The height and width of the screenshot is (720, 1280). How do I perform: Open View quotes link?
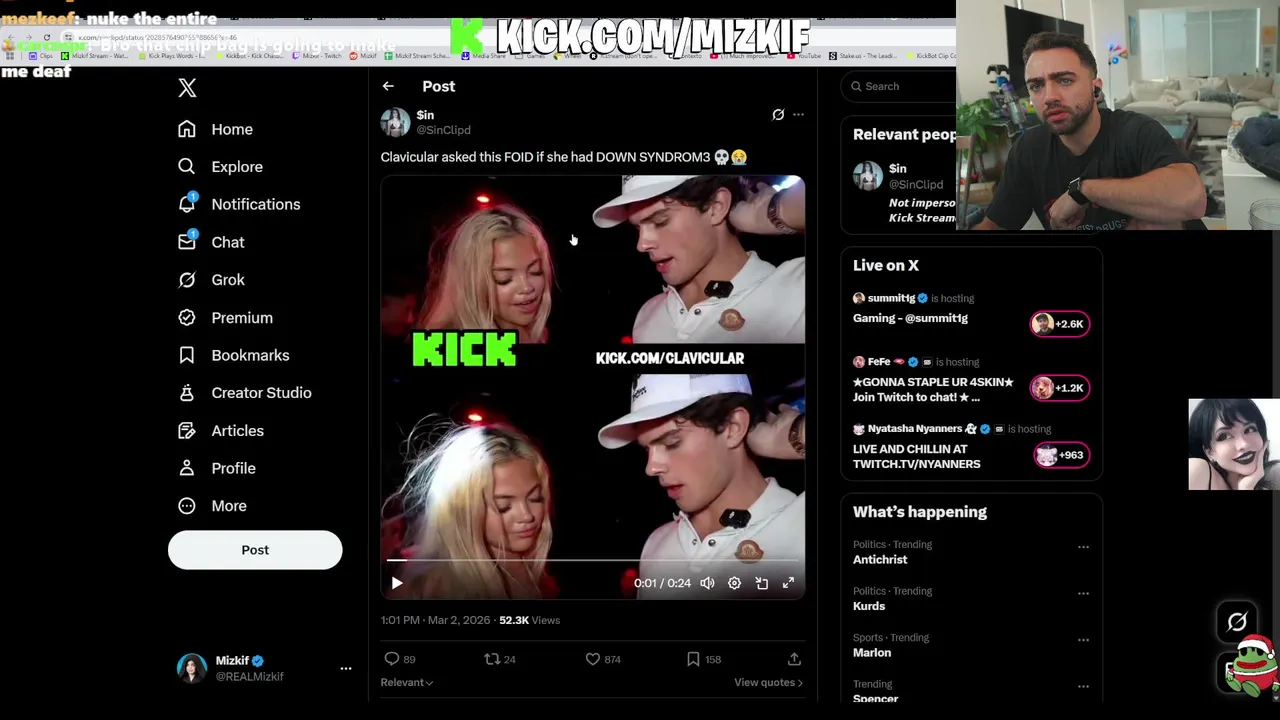768,682
